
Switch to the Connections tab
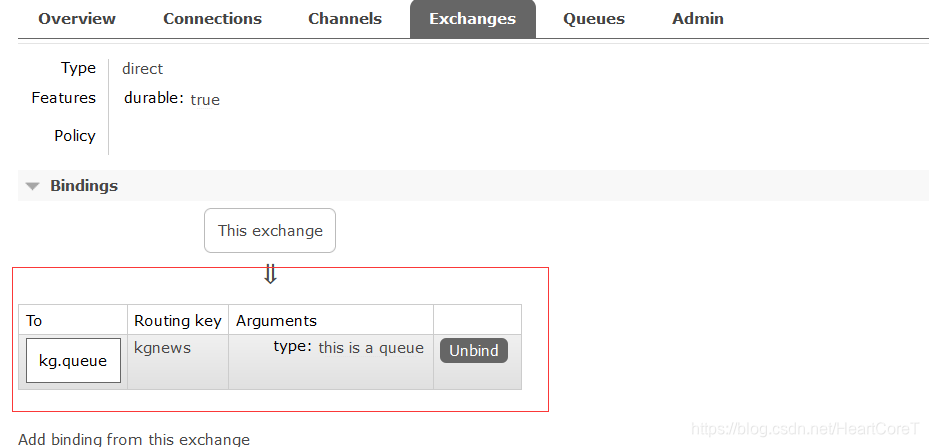(212, 19)
